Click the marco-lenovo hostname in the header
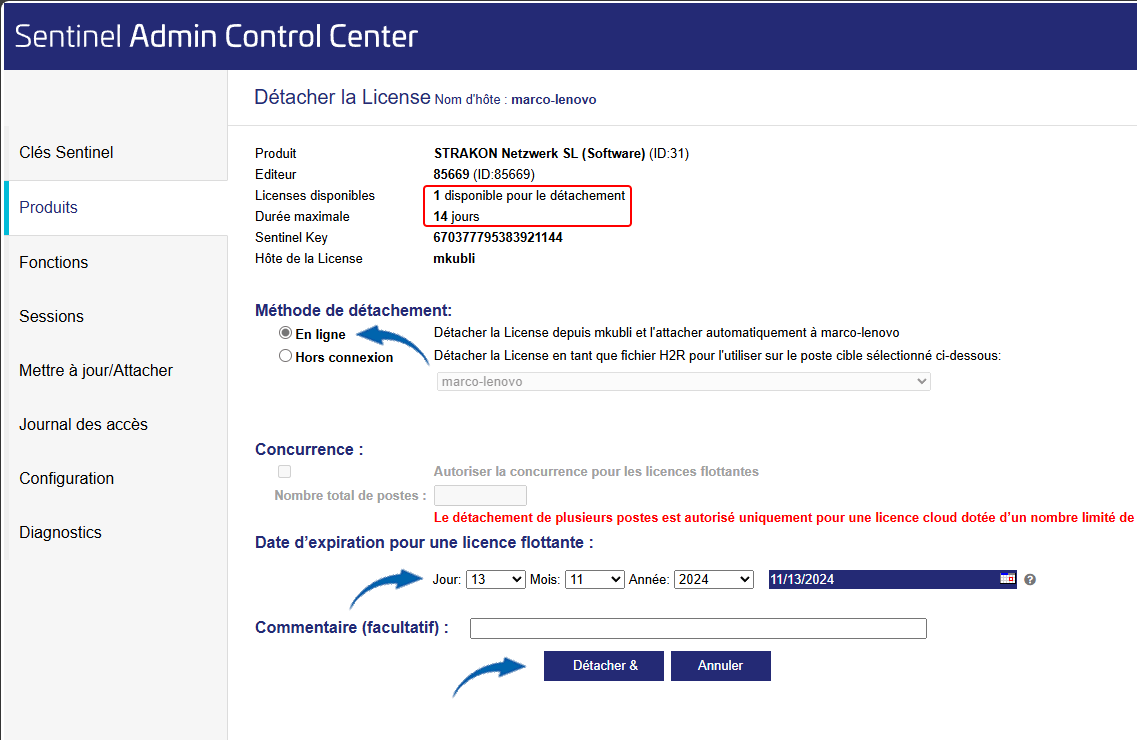This screenshot has width=1137, height=740. [554, 99]
